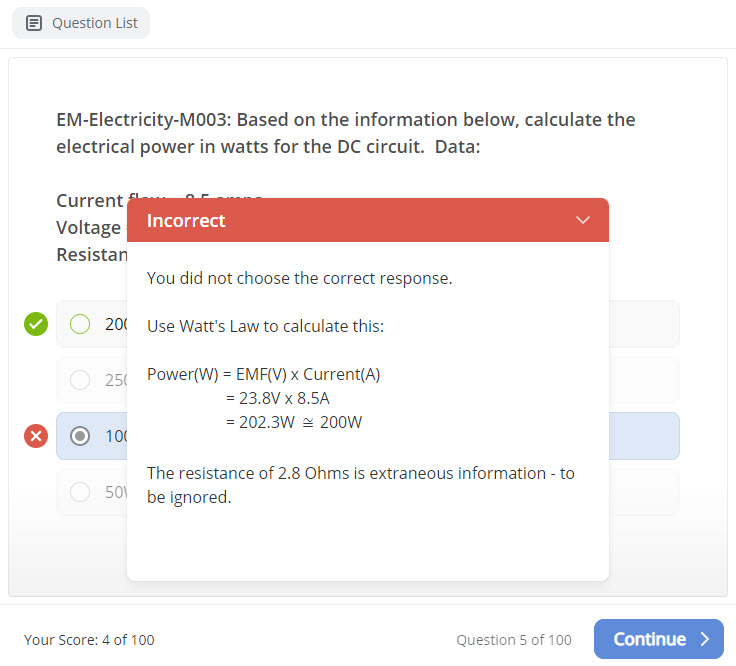Image resolution: width=736 pixels, height=666 pixels.
Task: Click the red incorrect X icon
Action: (36, 436)
